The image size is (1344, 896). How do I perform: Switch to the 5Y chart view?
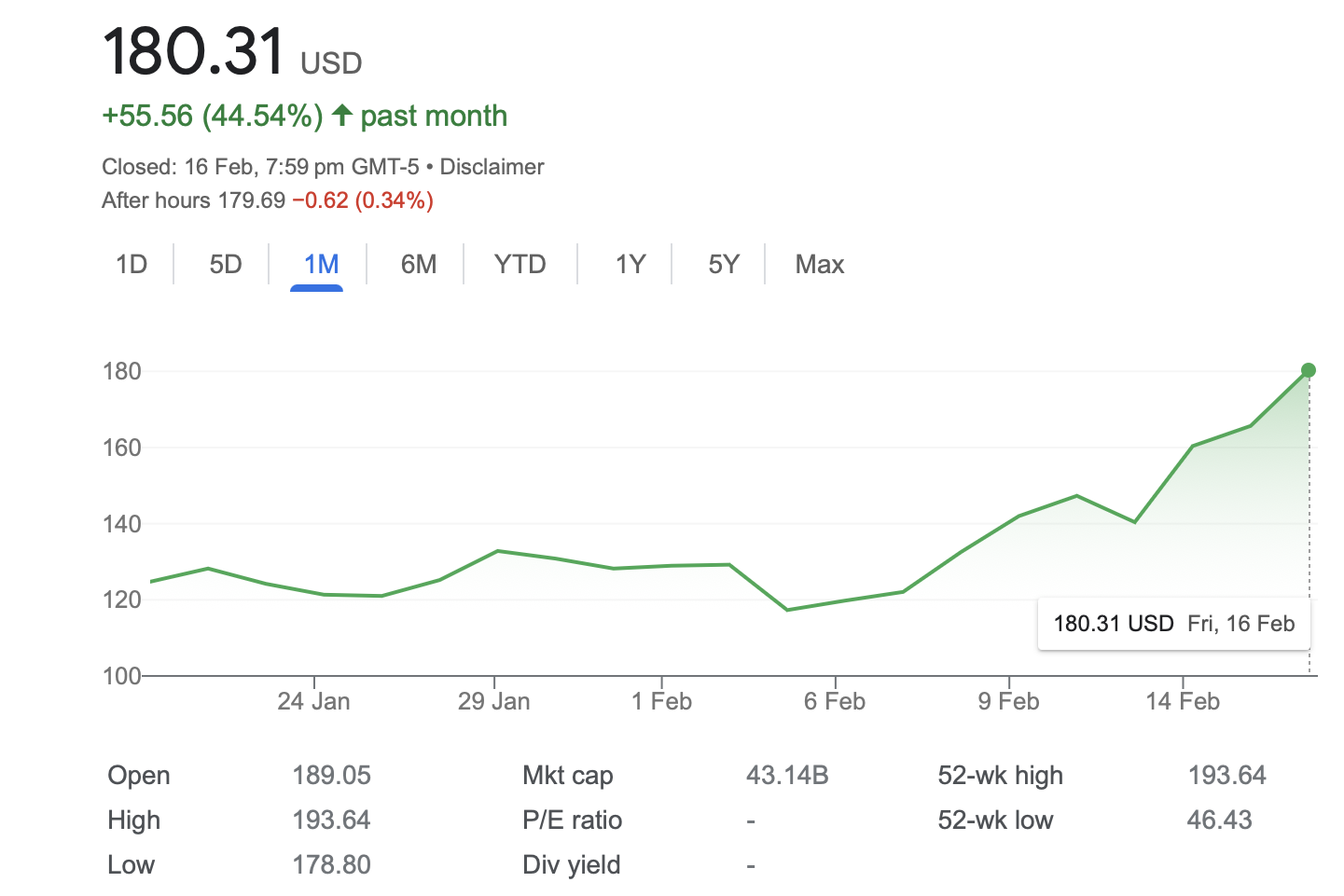(x=724, y=265)
